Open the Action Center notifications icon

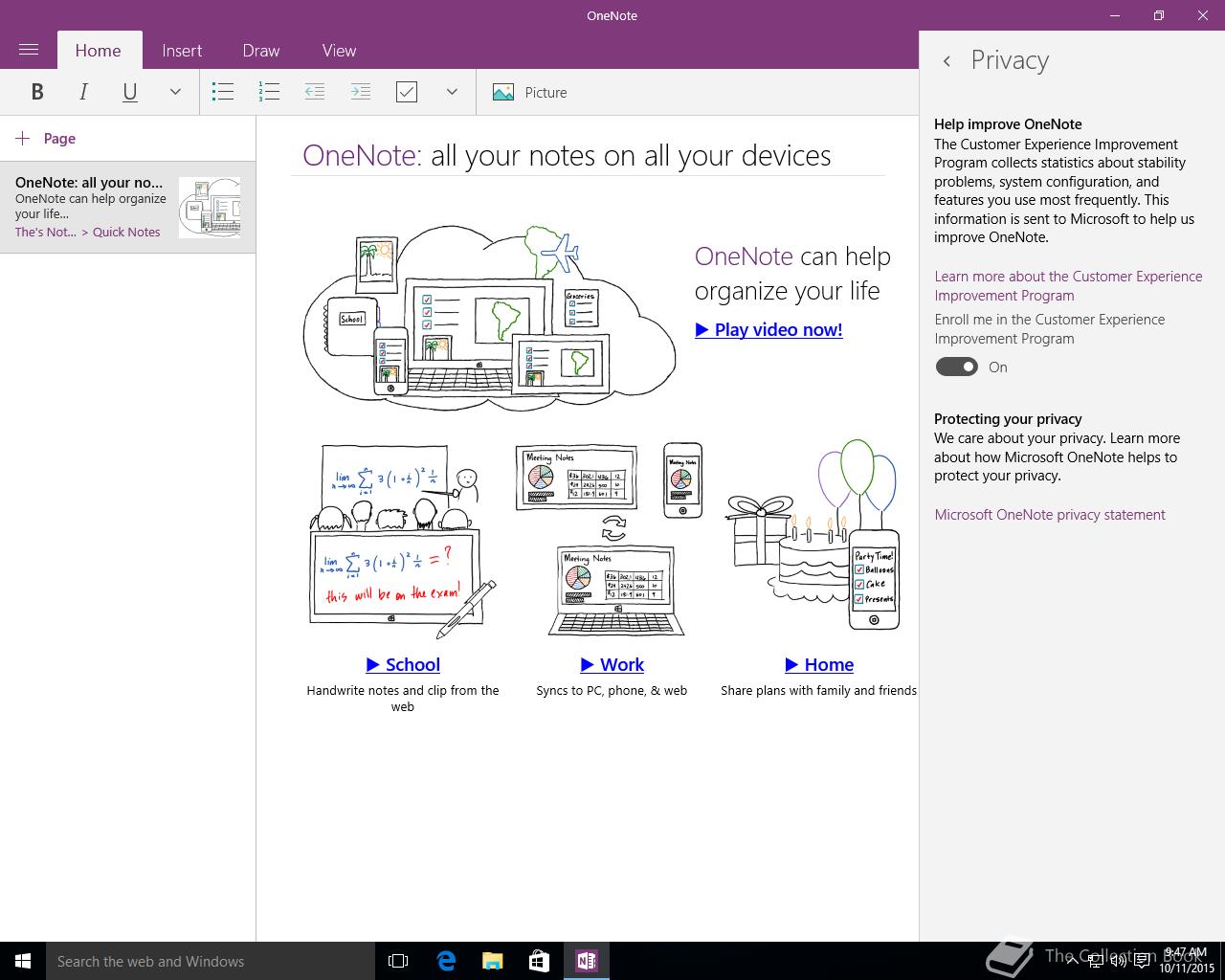click(1142, 961)
